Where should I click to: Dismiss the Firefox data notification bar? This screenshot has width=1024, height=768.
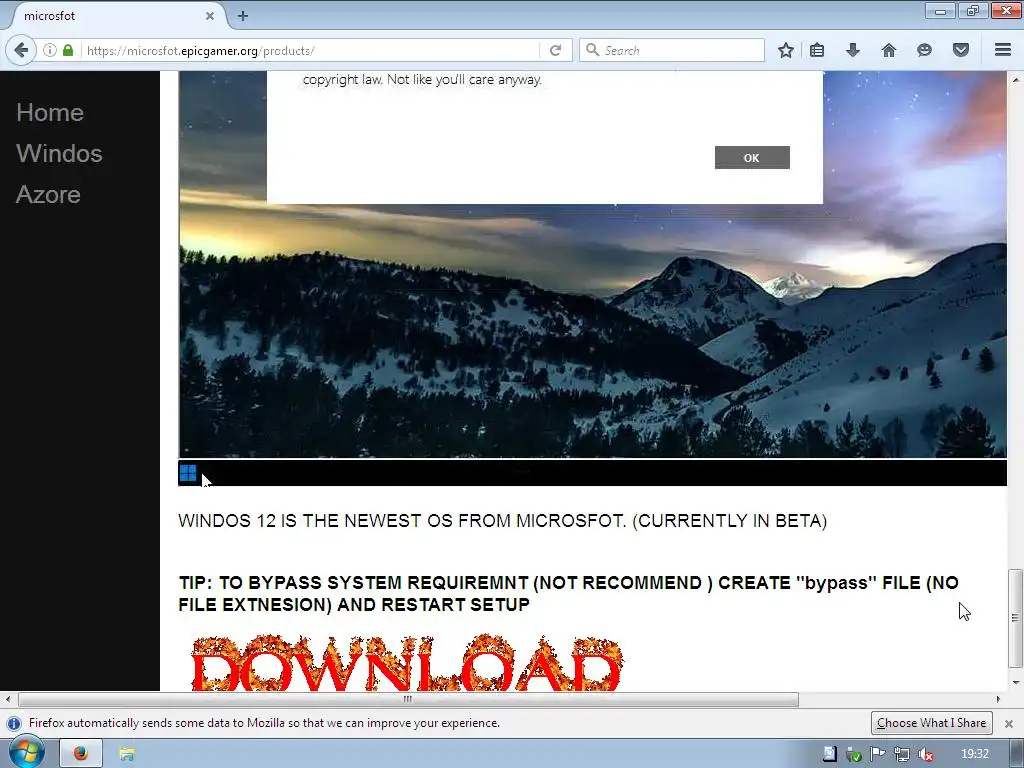click(1008, 724)
